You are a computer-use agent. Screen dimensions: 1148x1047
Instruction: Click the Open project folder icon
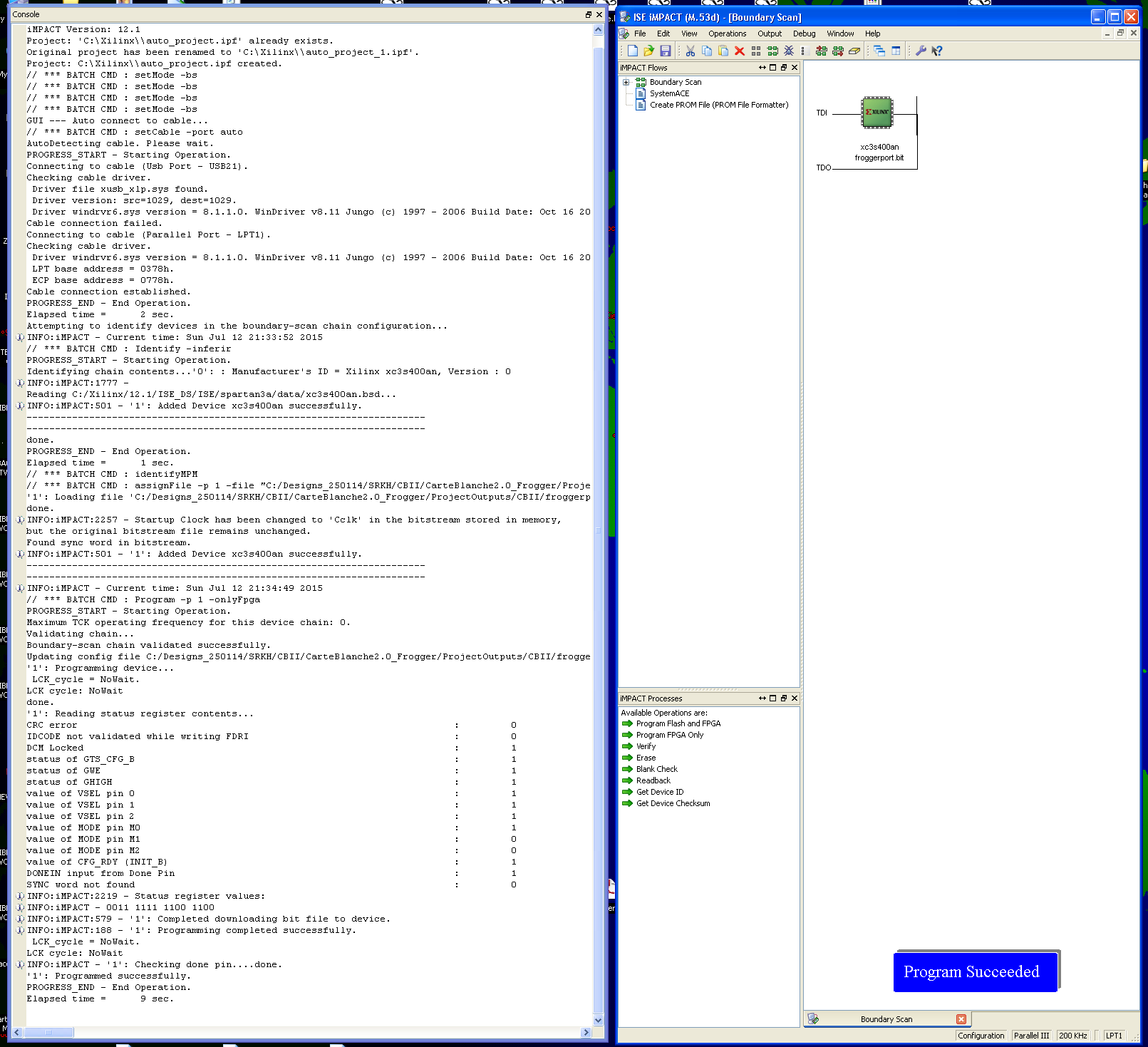648,51
